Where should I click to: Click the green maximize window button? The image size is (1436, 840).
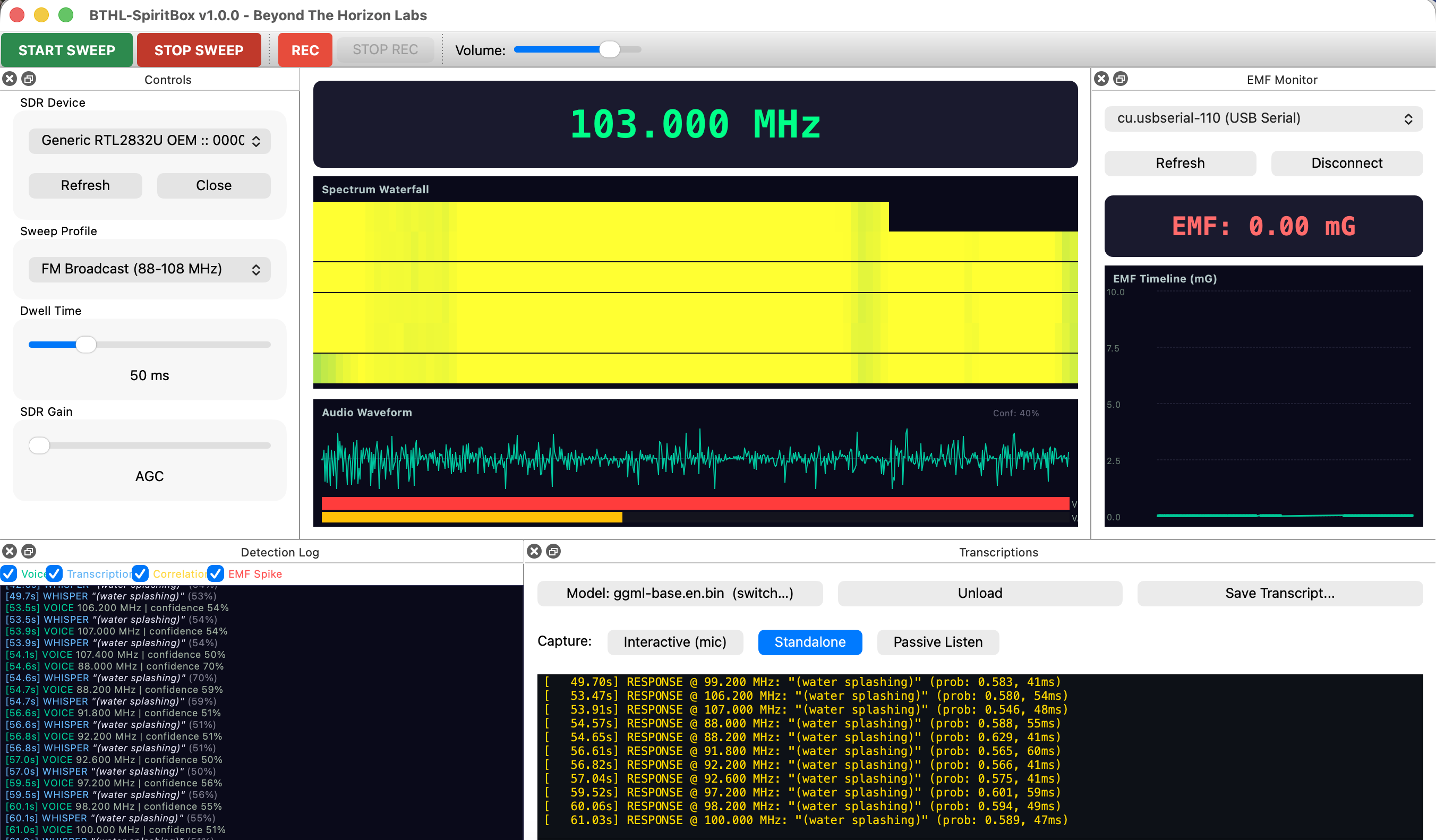pos(66,15)
